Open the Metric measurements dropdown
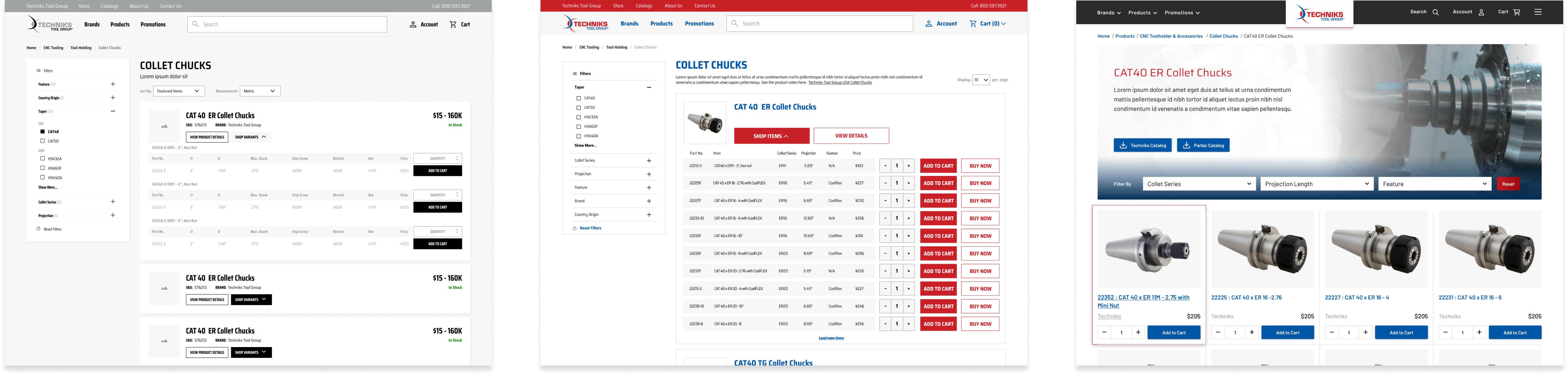Image resolution: width=1568 pixels, height=375 pixels. tap(260, 91)
